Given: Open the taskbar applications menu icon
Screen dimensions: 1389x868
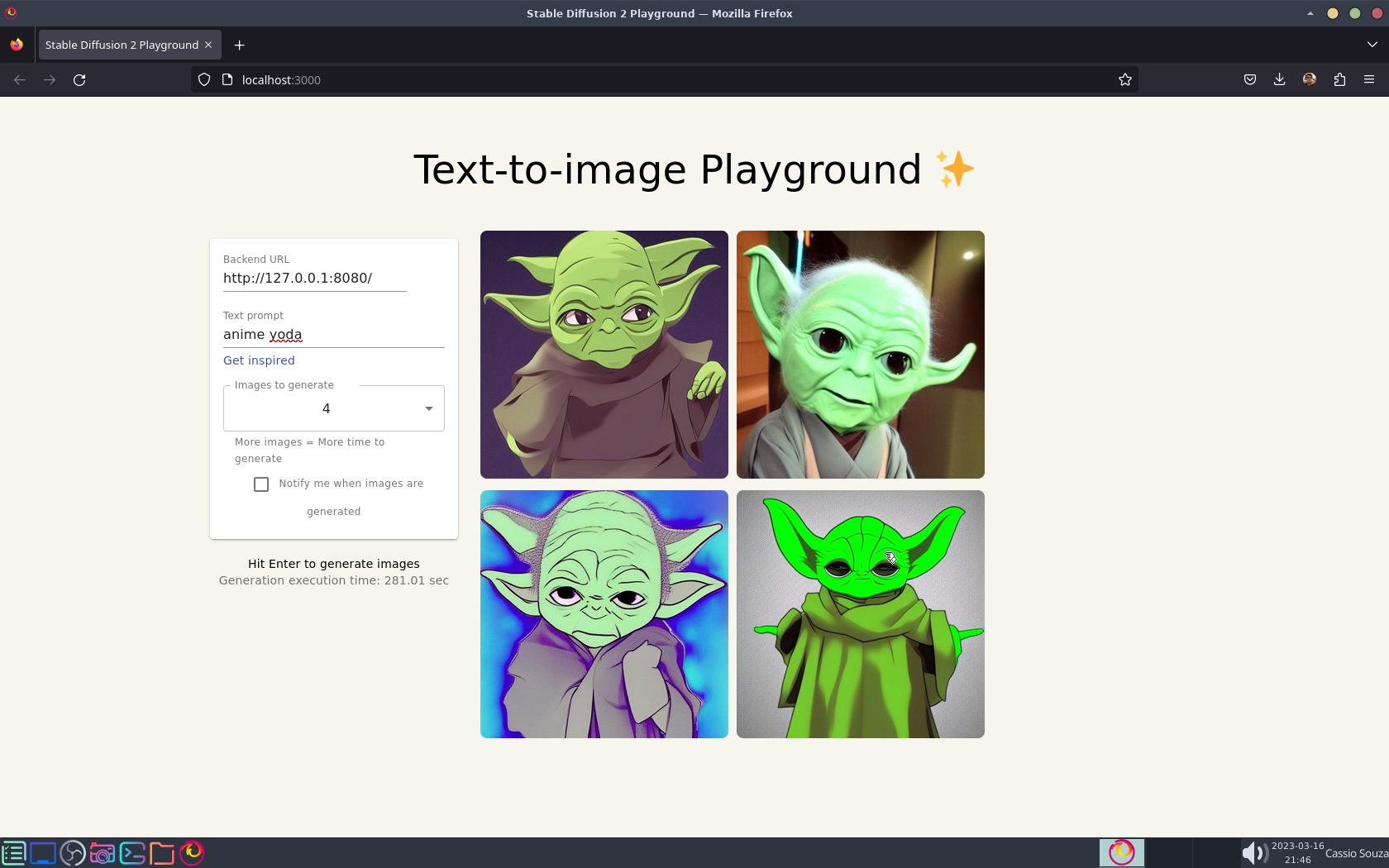Looking at the screenshot, I should coord(14,852).
